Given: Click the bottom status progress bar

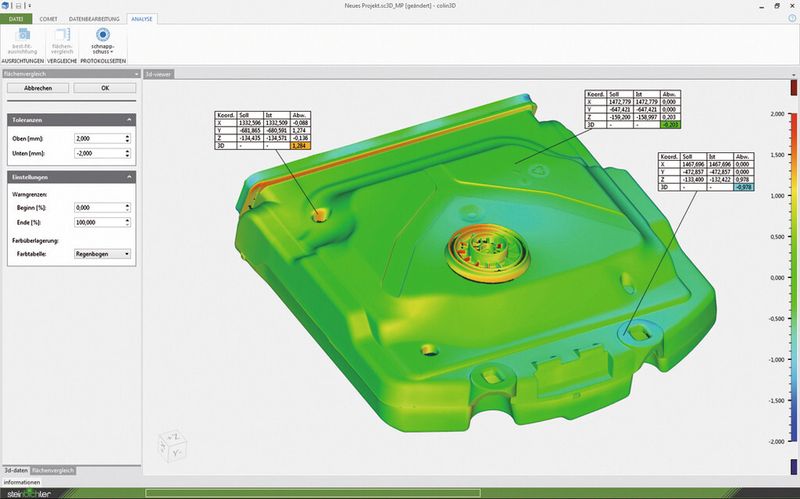Looking at the screenshot, I should point(312,493).
